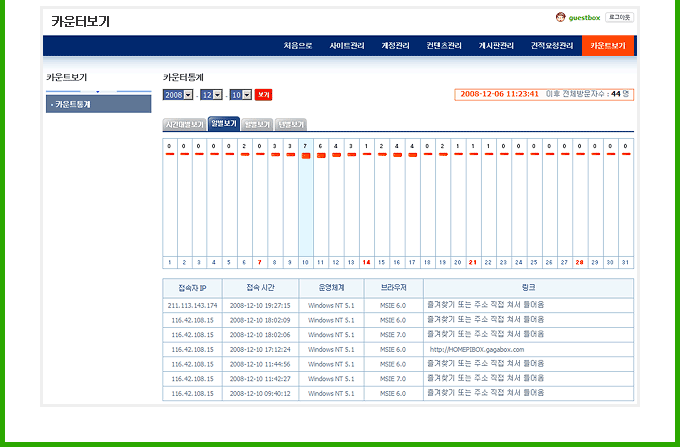This screenshot has width=680, height=447.
Task: Go to 계정관리 in navigation bar
Action: (x=395, y=46)
